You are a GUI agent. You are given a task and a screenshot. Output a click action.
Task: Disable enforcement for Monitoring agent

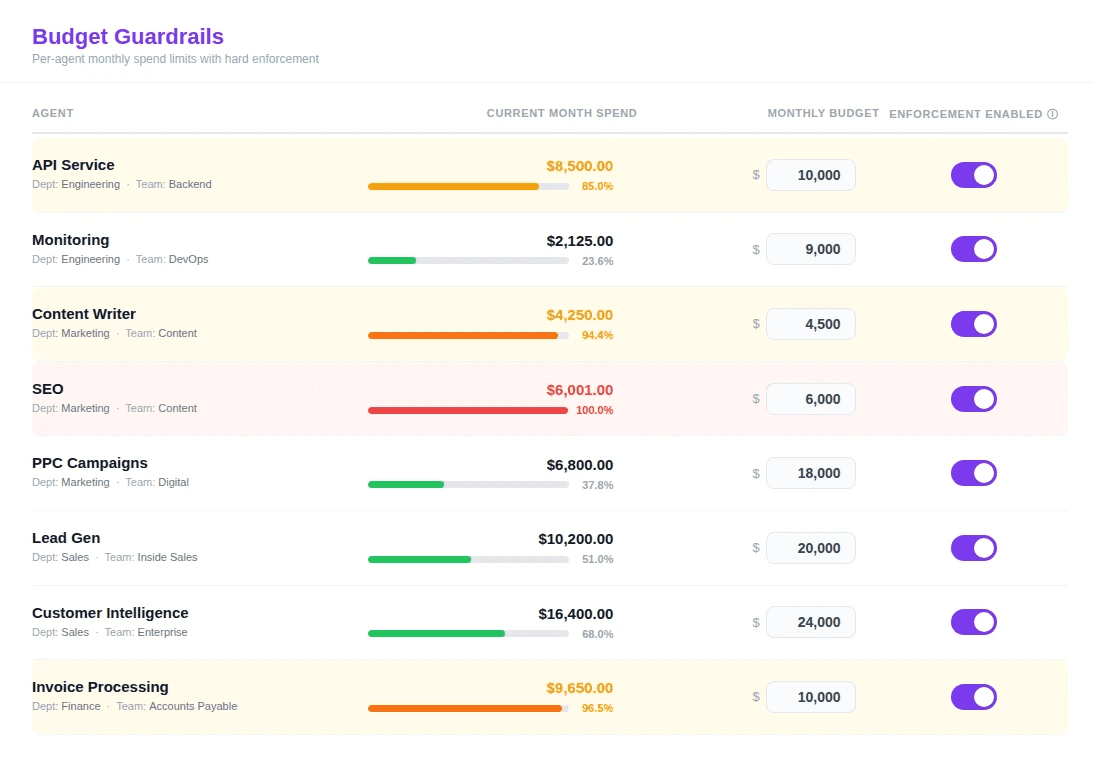coord(974,249)
